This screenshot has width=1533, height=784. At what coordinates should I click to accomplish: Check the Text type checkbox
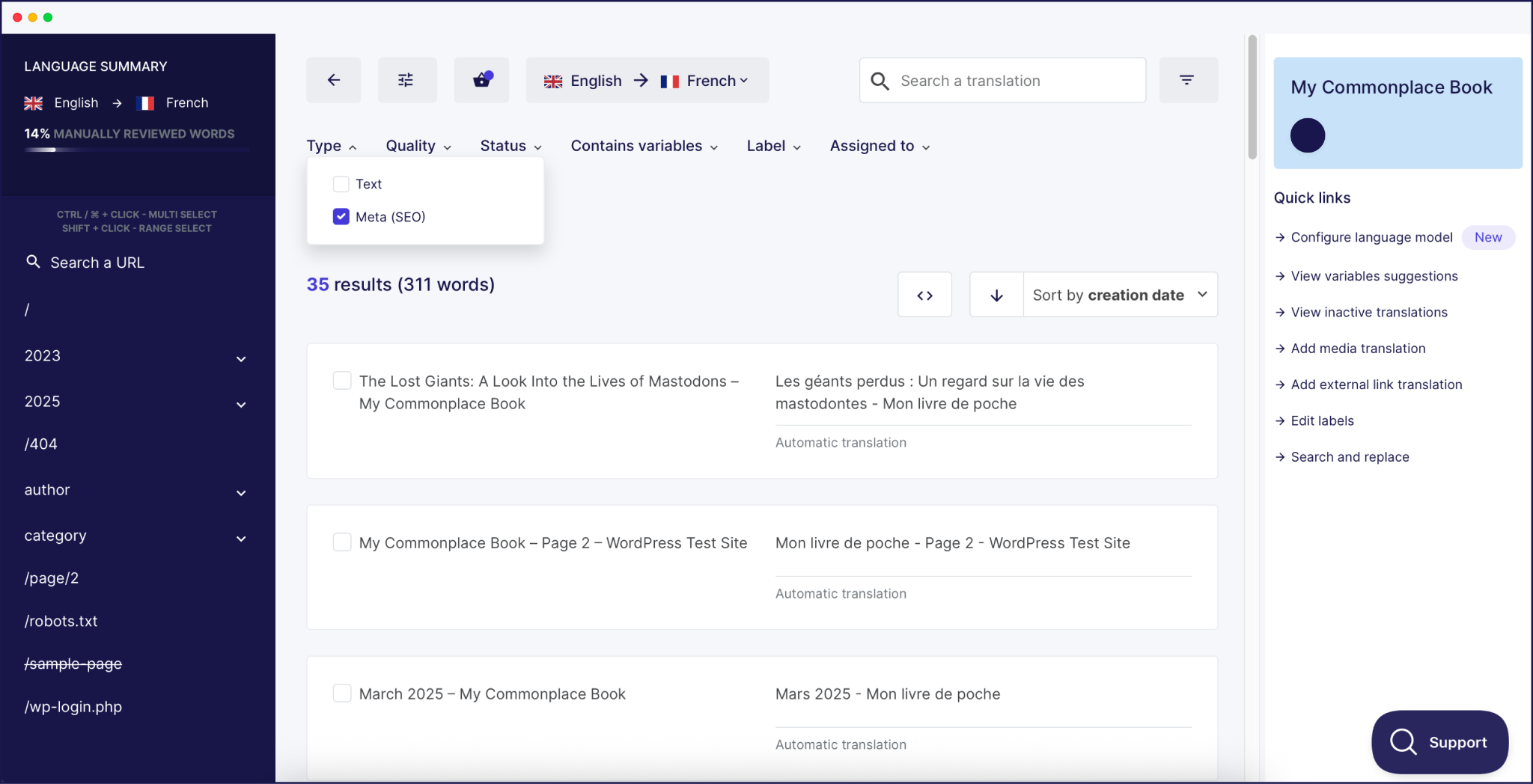(341, 183)
